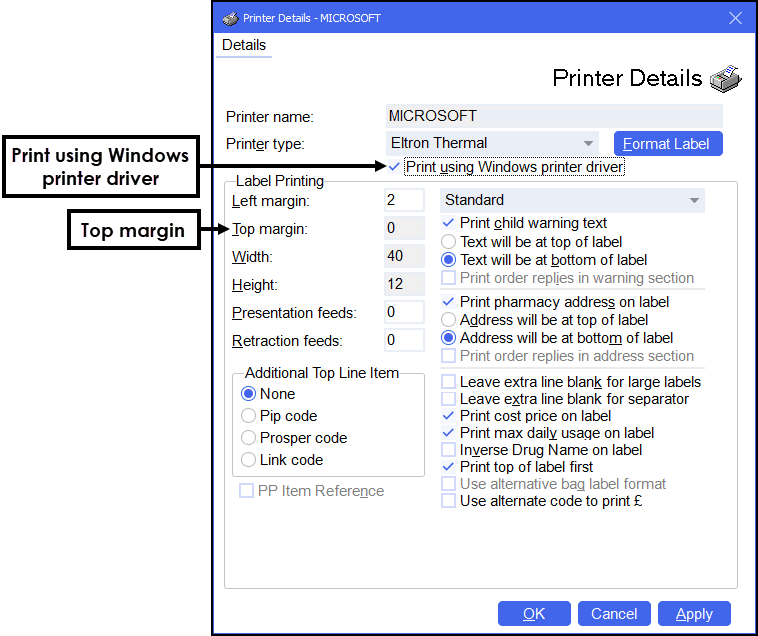Select Text will be at top of label

pyautogui.click(x=449, y=242)
